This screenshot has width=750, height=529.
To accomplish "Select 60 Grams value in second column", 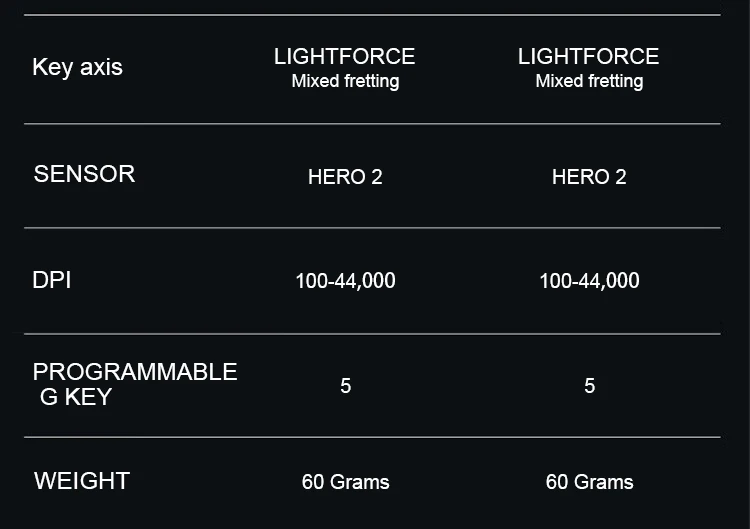I will pyautogui.click(x=589, y=482).
